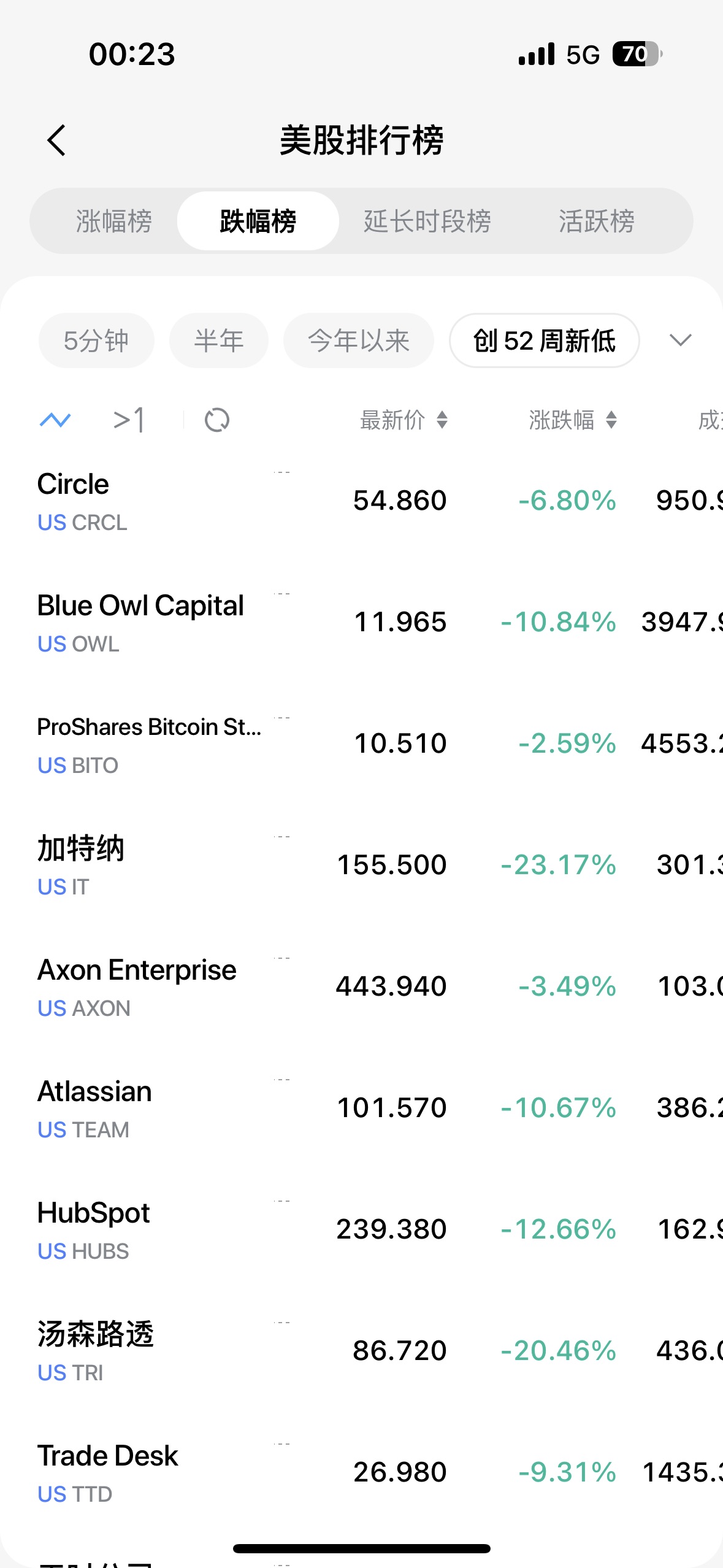723x1568 pixels.
Task: Select the 今年以来 filter chip
Action: pos(359,340)
